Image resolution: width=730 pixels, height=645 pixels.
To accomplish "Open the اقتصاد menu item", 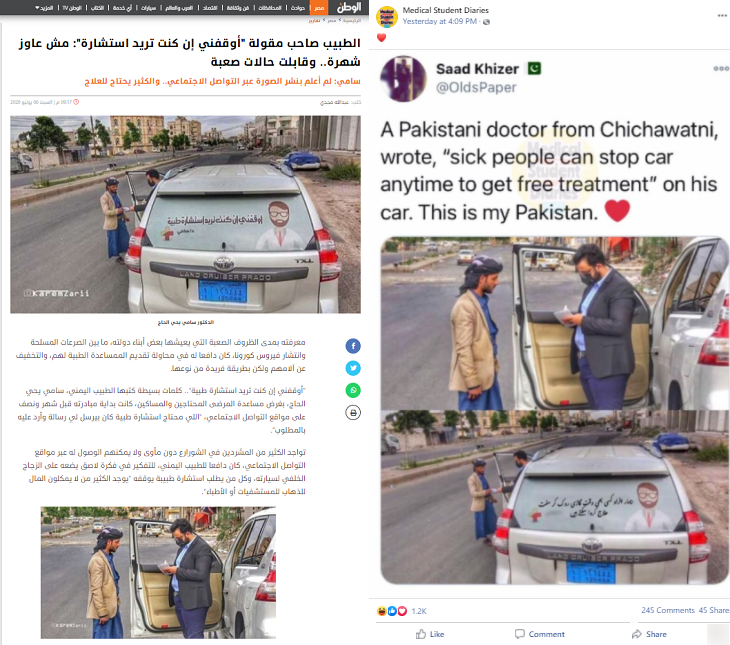I will (x=210, y=8).
